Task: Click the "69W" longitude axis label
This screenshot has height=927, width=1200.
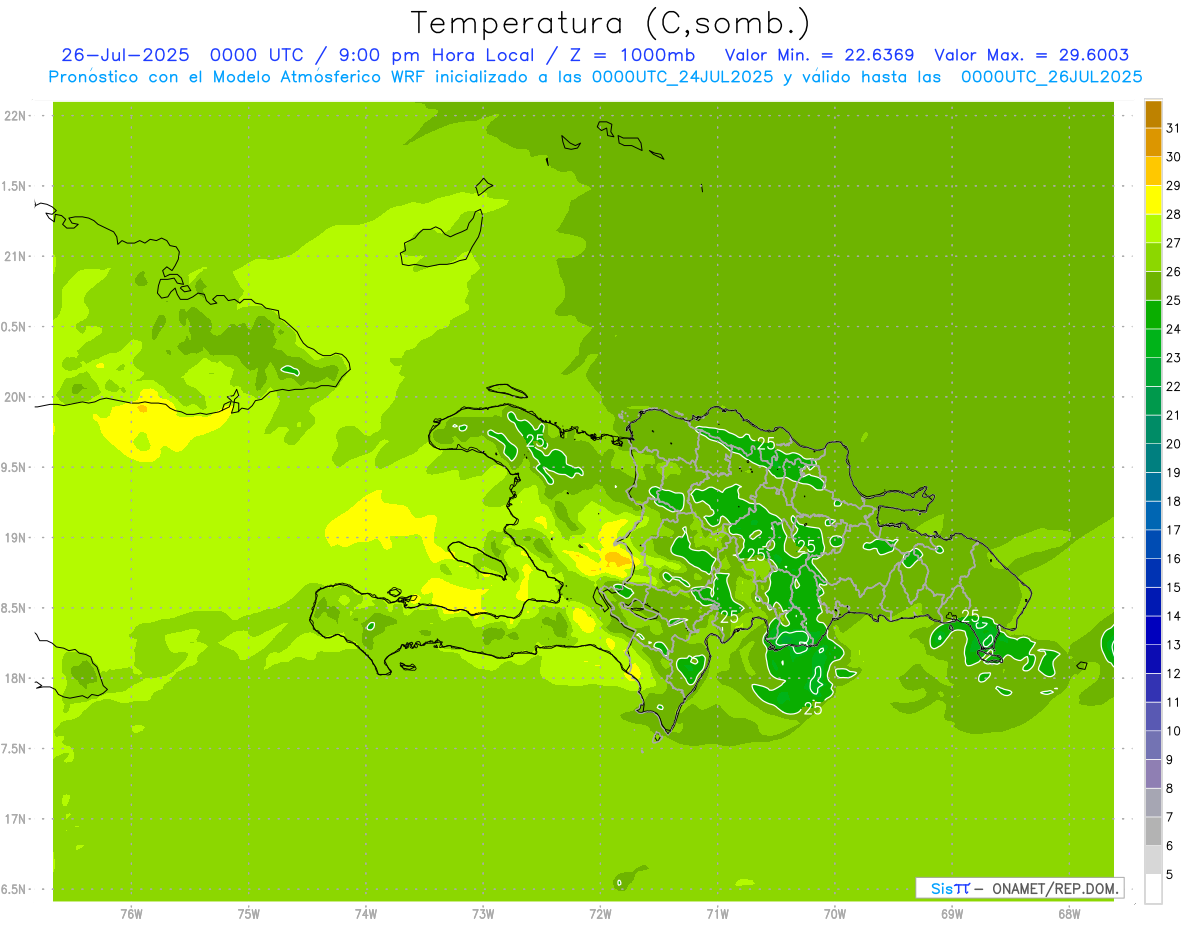Action: point(952,913)
